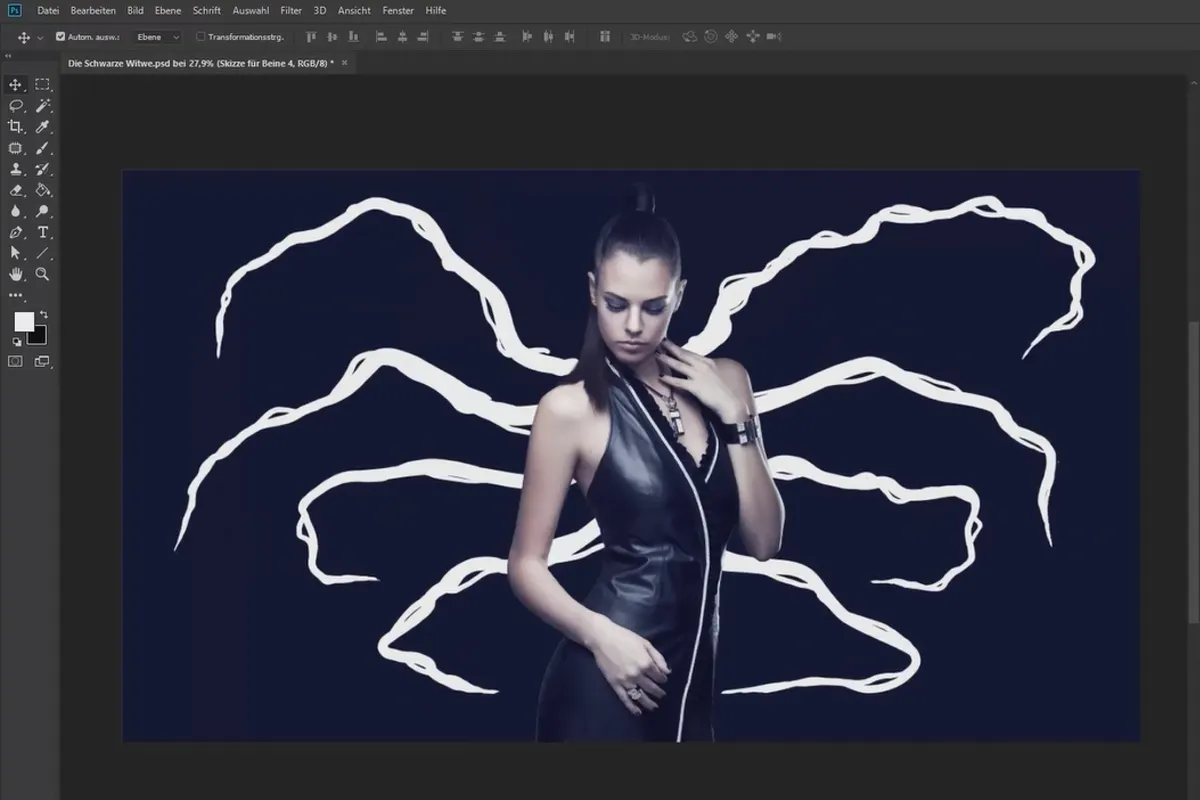
Task: Open the white foreground color swatch
Action: coord(23,322)
